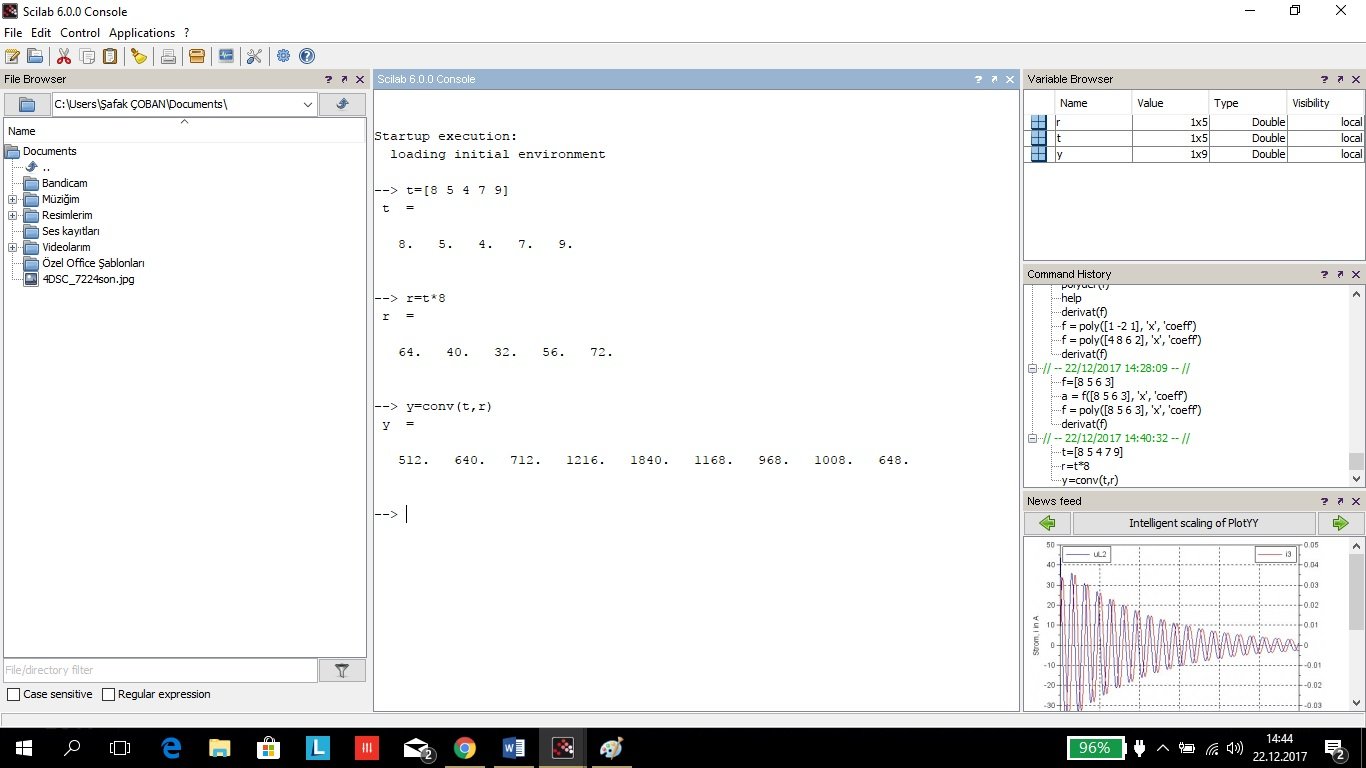
Task: Open Scilab demonstrations gear icon
Action: [x=284, y=56]
